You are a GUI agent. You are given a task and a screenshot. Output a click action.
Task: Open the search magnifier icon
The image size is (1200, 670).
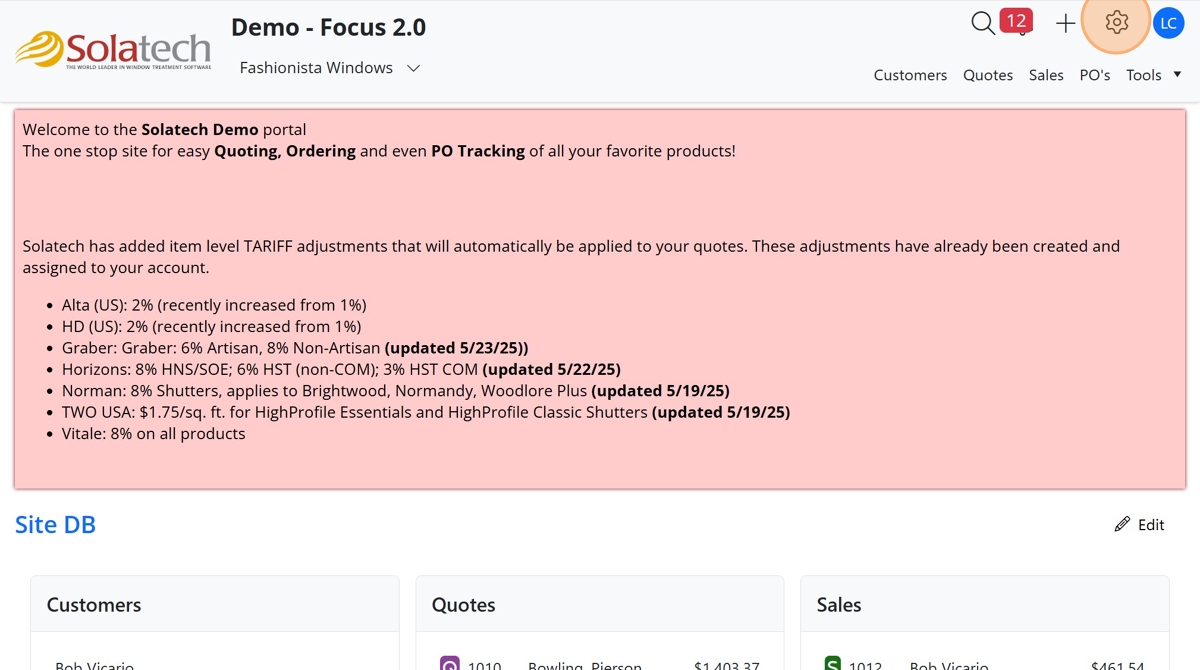click(x=983, y=23)
